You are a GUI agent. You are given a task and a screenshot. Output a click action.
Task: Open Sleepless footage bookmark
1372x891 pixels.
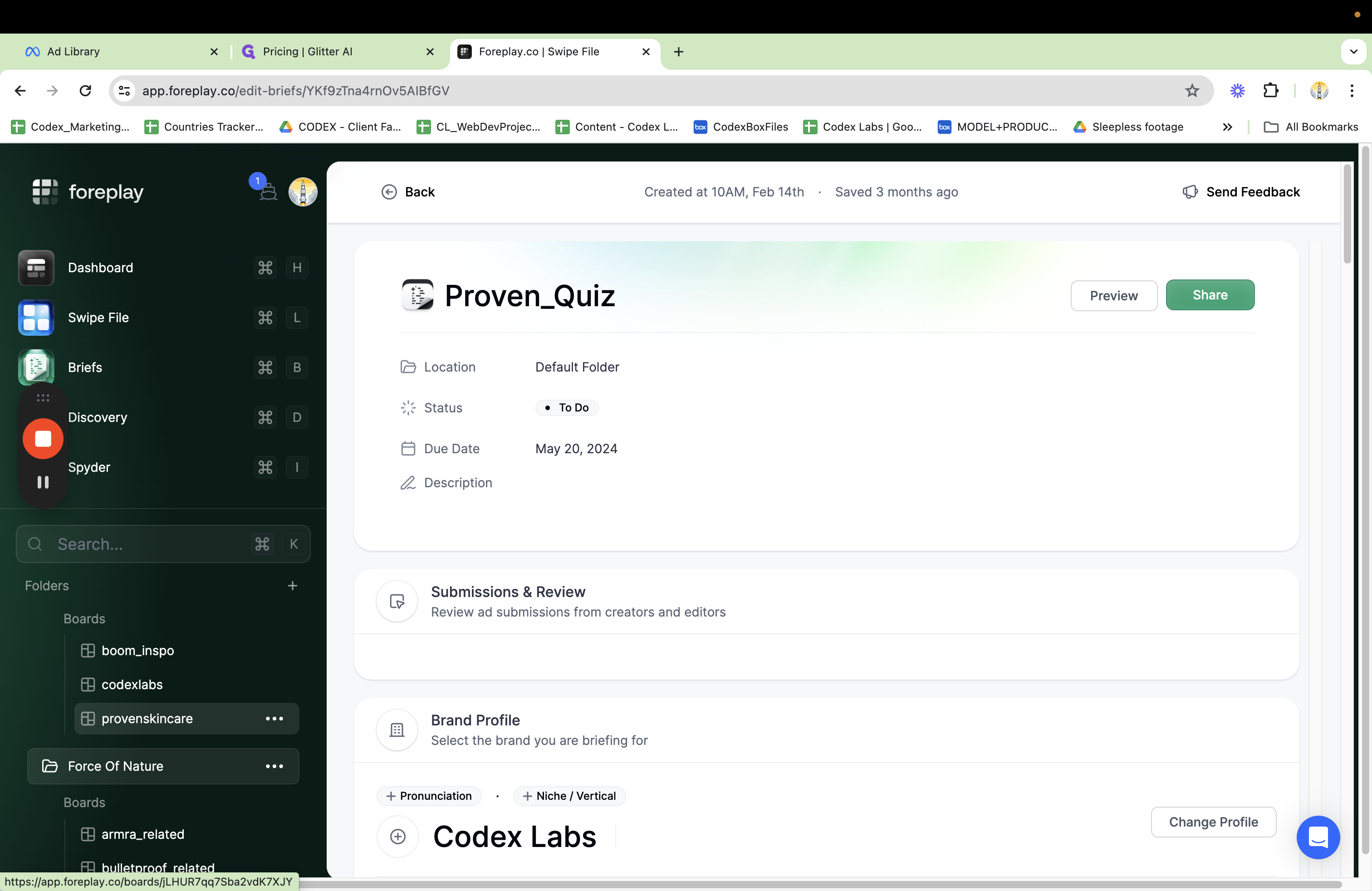[1129, 127]
